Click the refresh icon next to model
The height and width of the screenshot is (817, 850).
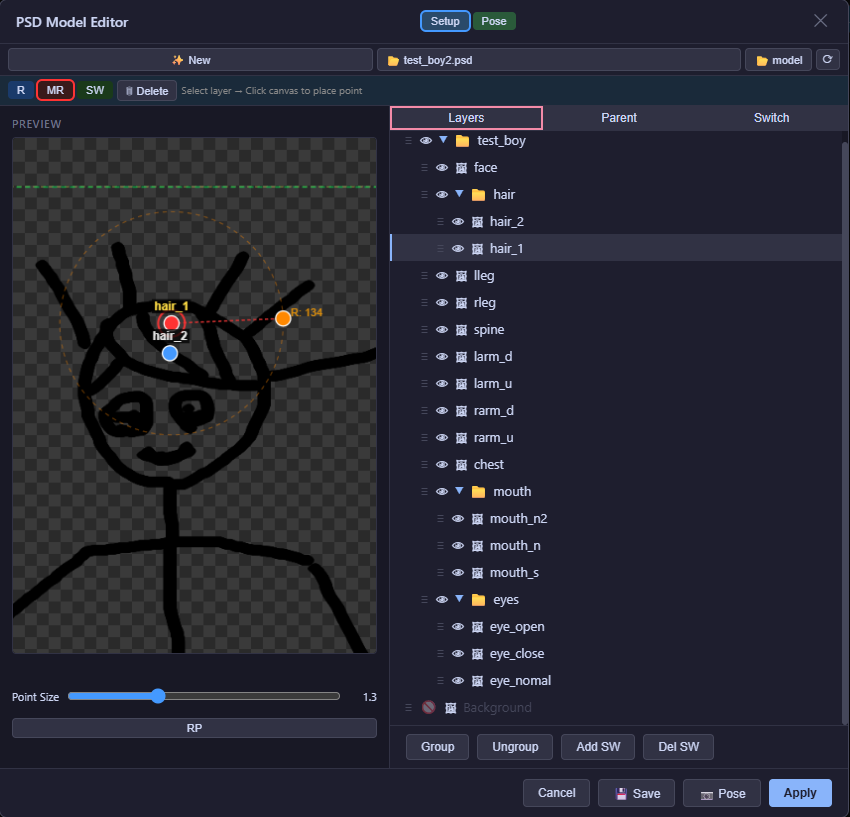coord(827,60)
